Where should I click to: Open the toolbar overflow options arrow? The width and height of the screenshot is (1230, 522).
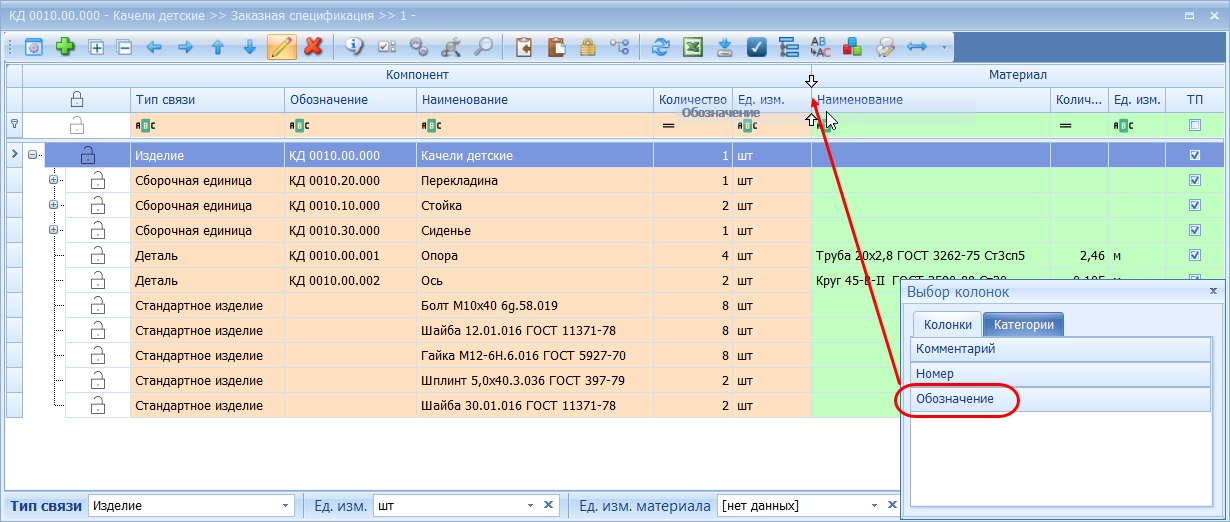point(944,47)
